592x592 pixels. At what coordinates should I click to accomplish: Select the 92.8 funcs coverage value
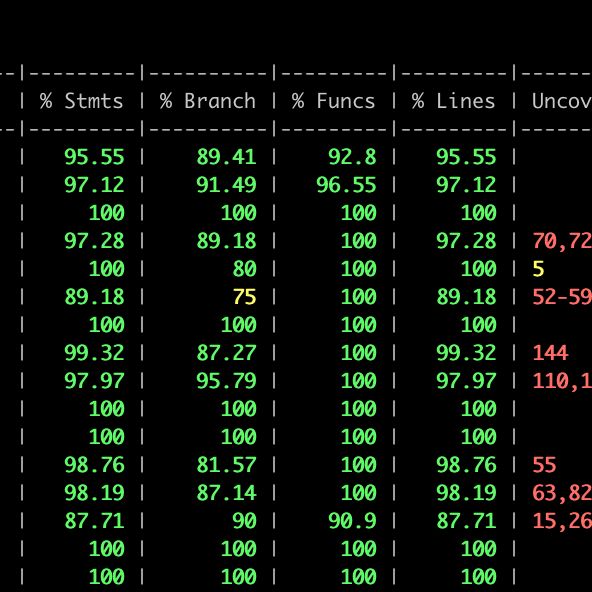pyautogui.click(x=352, y=157)
